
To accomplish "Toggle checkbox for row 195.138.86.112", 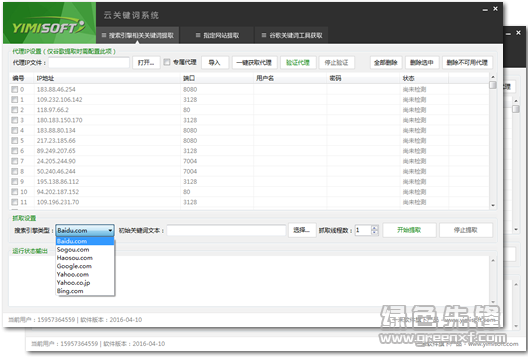I will click(x=14, y=182).
